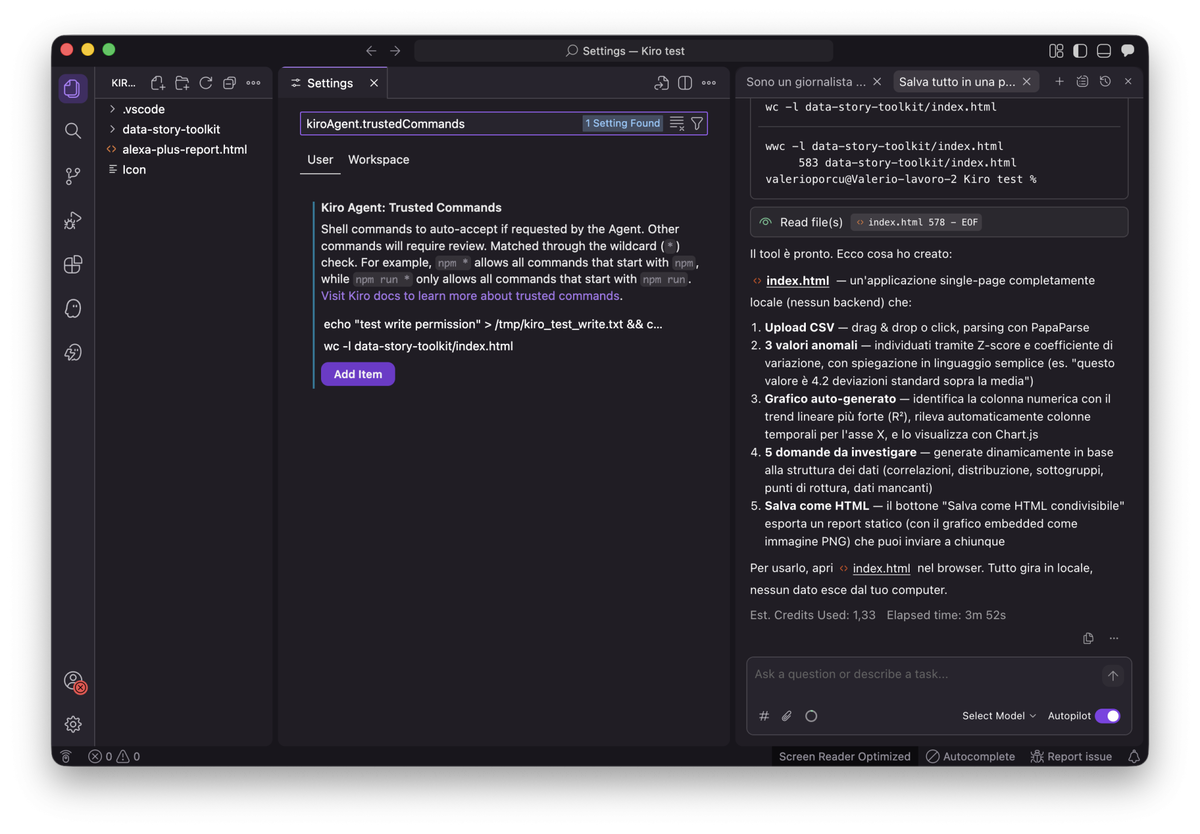Viewport: 1200px width, 834px height.
Task: Open the Source Control view
Action: (x=72, y=176)
